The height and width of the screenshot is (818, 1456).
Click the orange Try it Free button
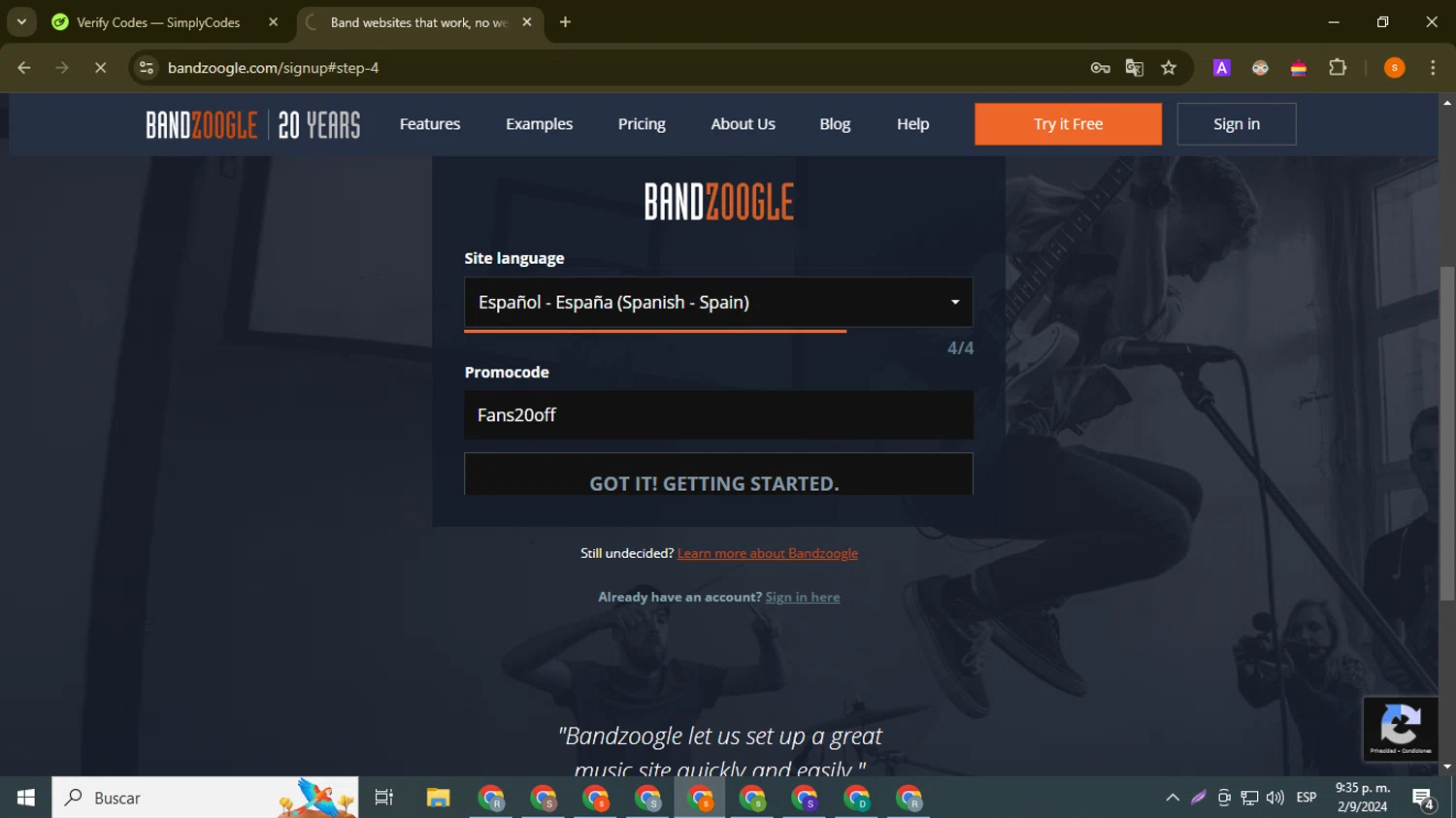(x=1068, y=124)
